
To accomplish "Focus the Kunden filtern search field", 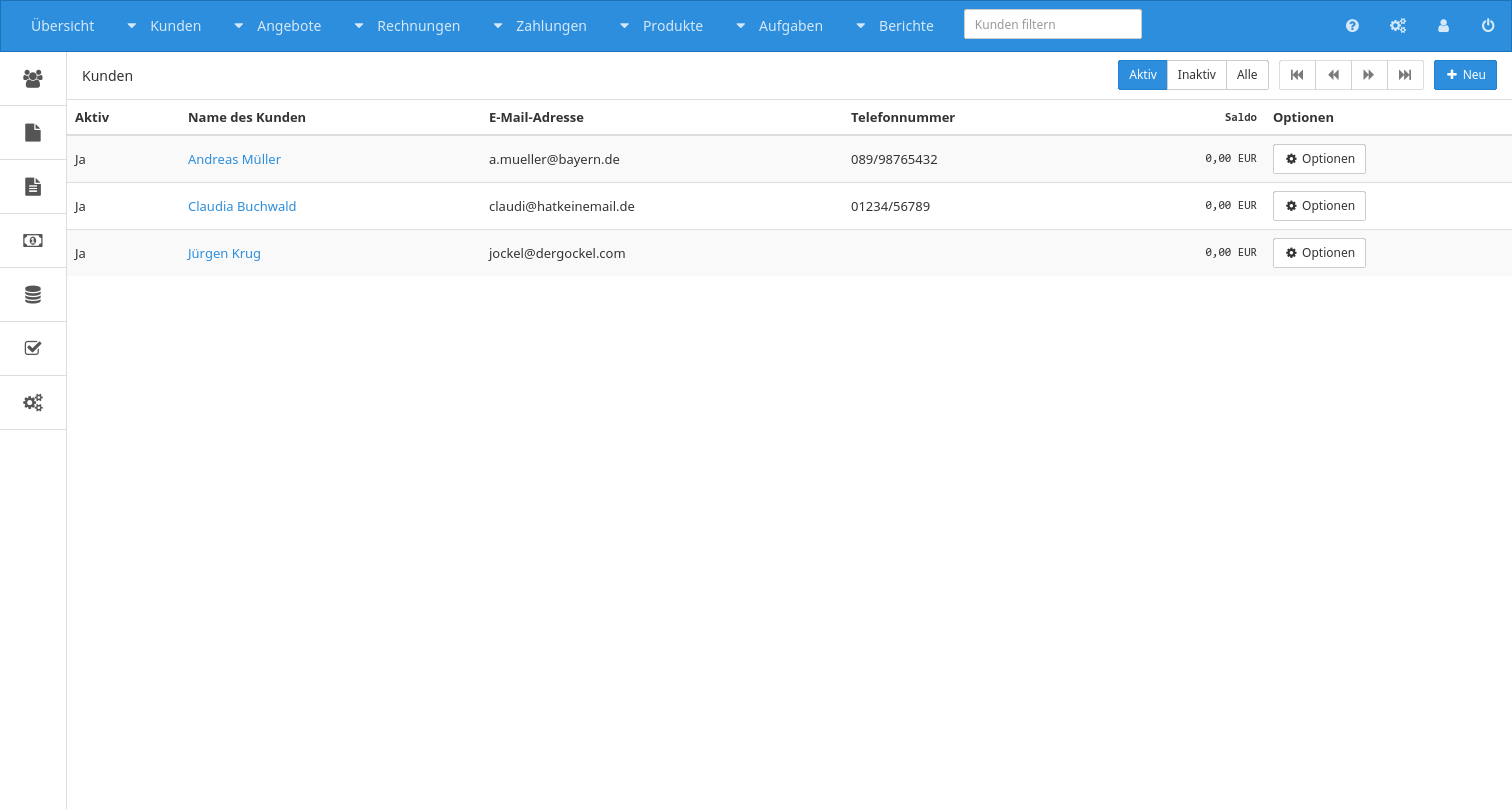I will coord(1053,24).
